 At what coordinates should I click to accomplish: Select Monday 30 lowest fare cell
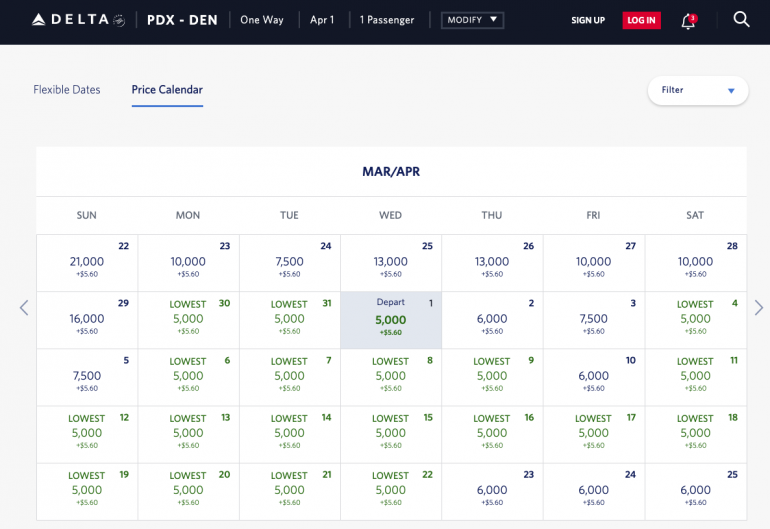pyautogui.click(x=188, y=320)
